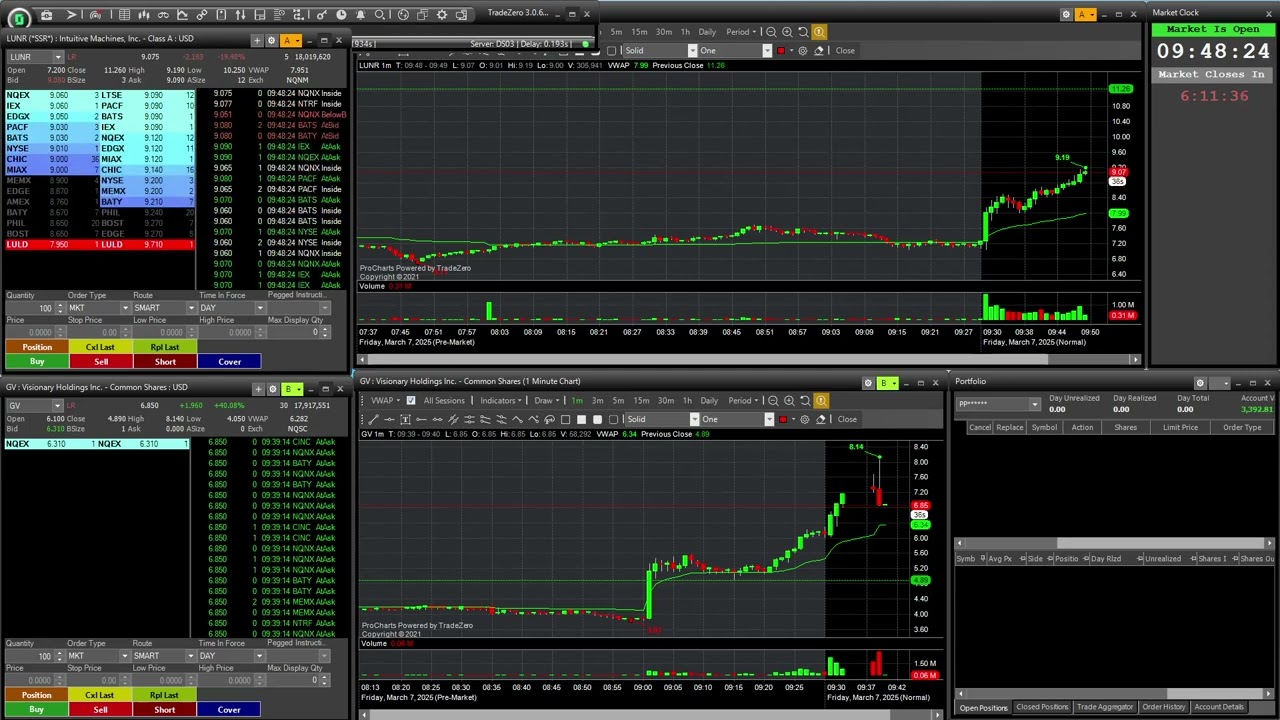Image resolution: width=1280 pixels, height=720 pixels.
Task: Open settings gear in LUNR chart header
Action: [1065, 14]
